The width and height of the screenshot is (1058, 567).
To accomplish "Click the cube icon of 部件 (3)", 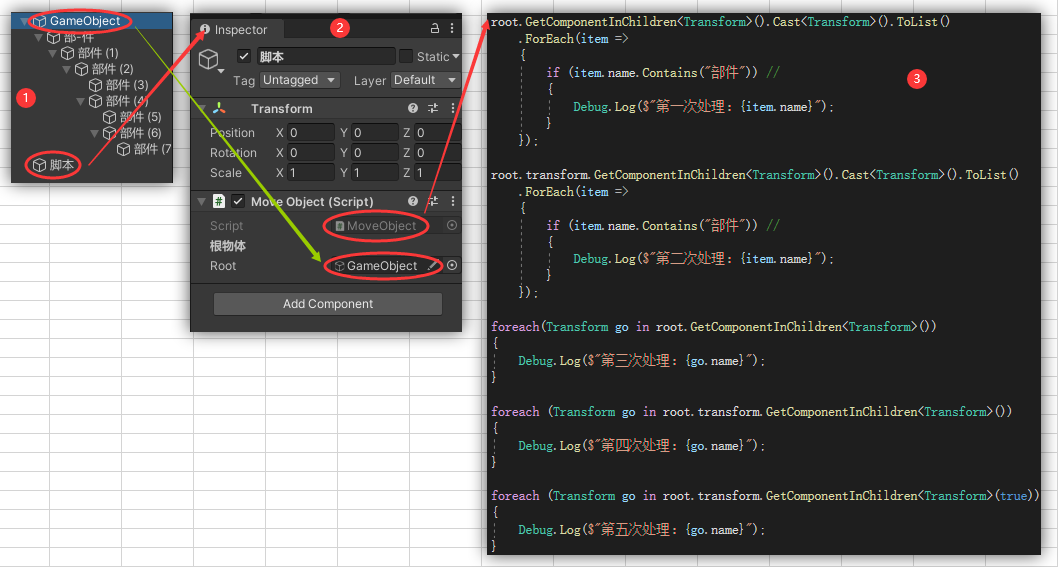I will (96, 85).
